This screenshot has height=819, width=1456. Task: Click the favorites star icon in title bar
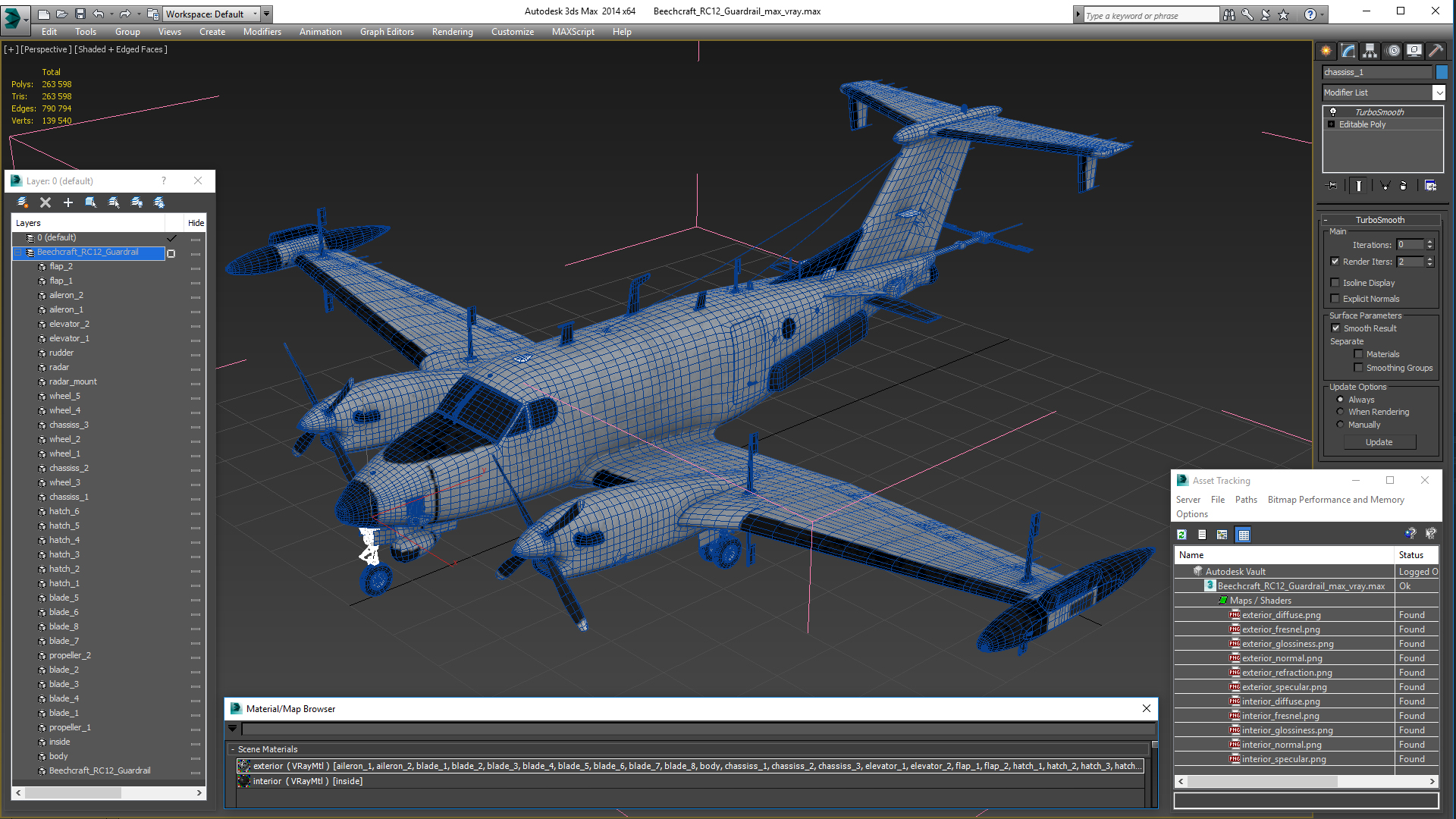click(1283, 14)
